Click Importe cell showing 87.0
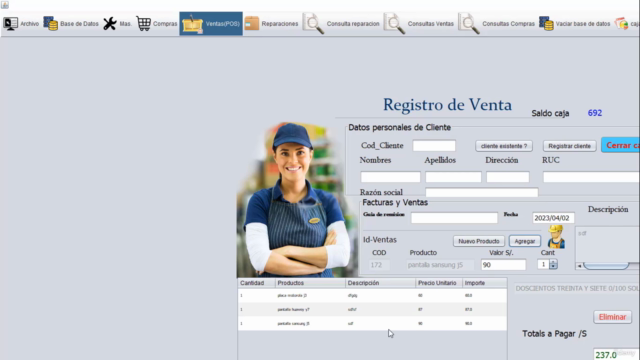This screenshot has height=360, width=640. [x=484, y=309]
